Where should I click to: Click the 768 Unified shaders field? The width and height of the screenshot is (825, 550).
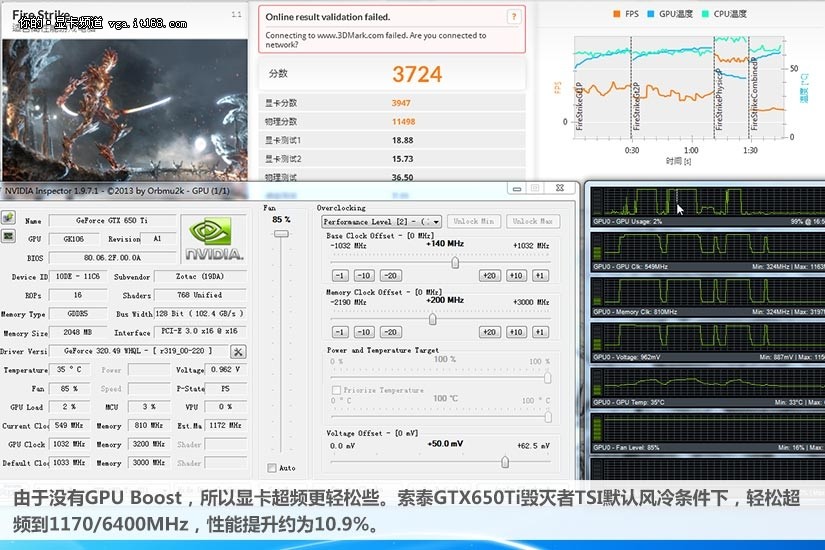200,295
